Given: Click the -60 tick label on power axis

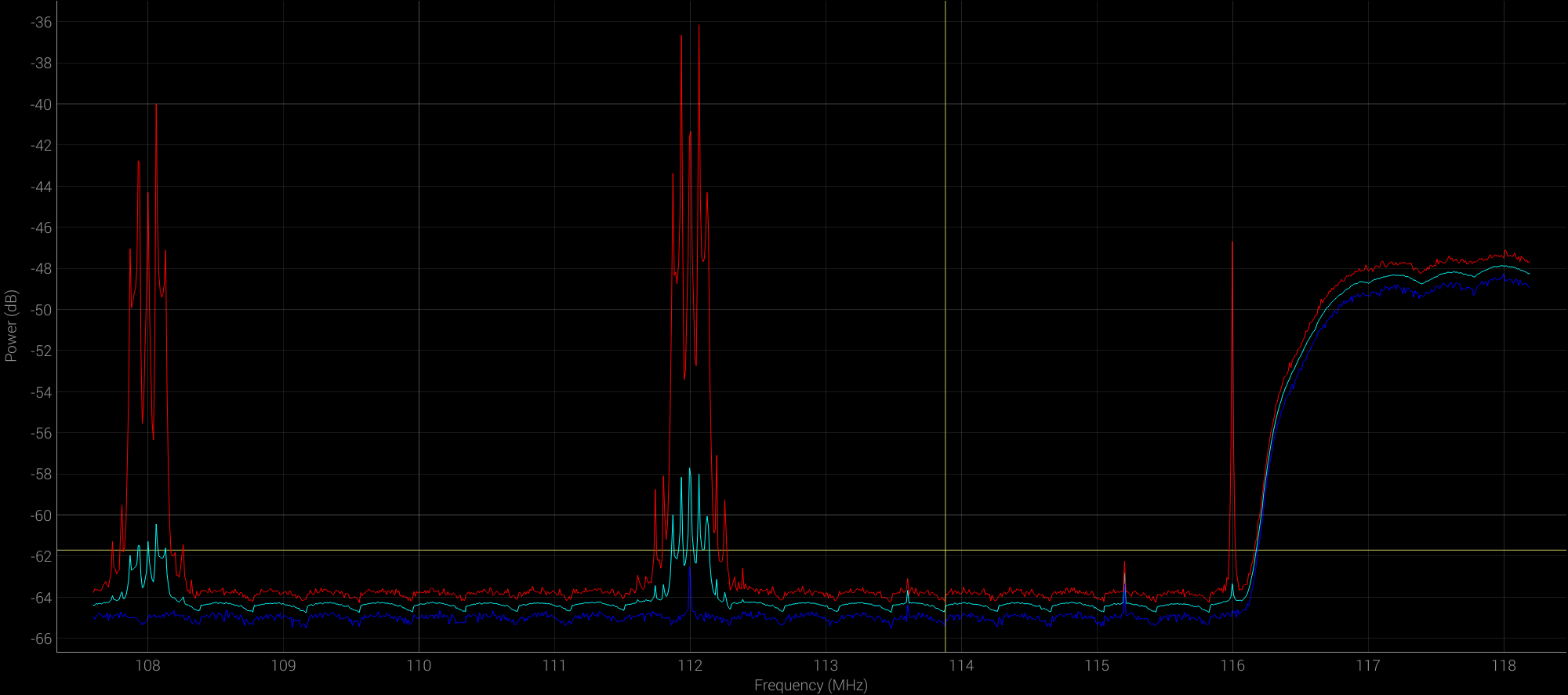Looking at the screenshot, I should pyautogui.click(x=41, y=515).
